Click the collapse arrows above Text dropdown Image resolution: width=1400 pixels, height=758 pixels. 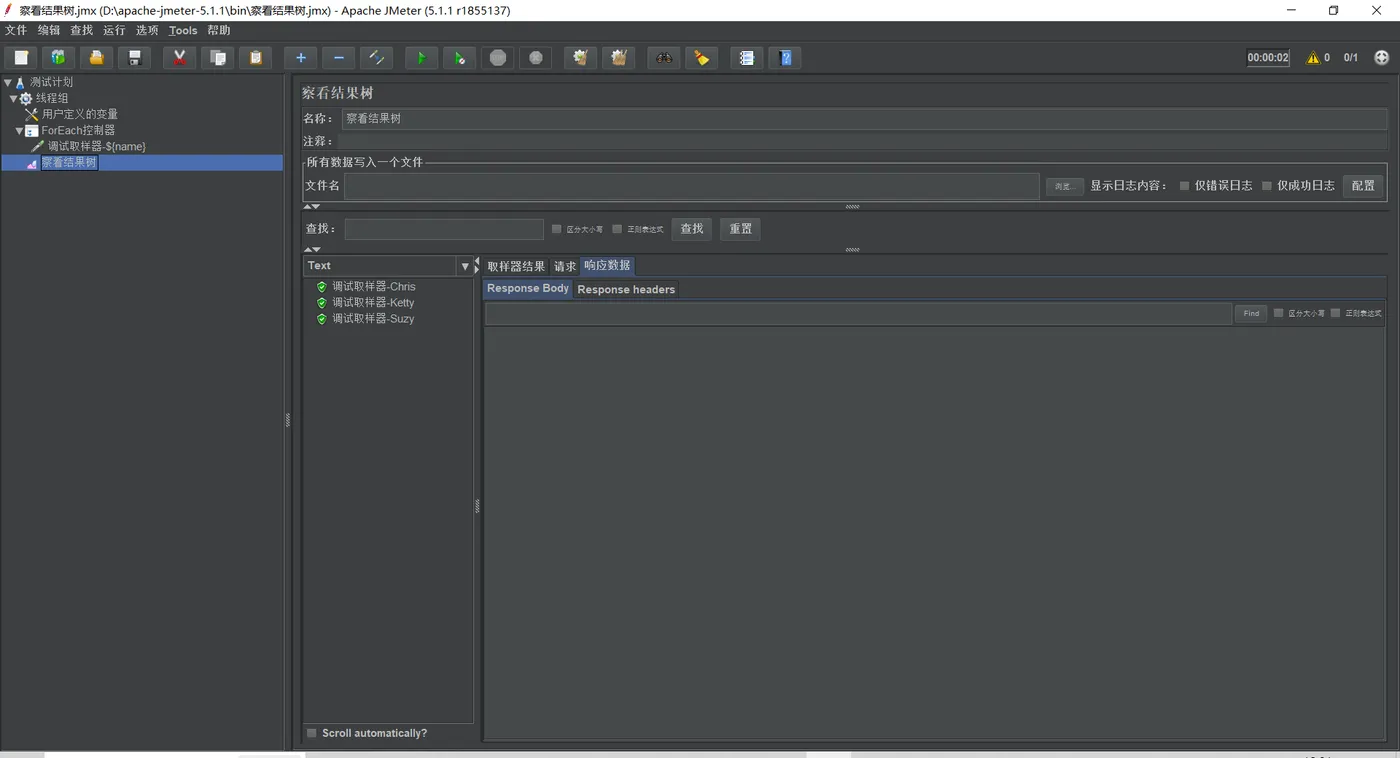pos(312,250)
